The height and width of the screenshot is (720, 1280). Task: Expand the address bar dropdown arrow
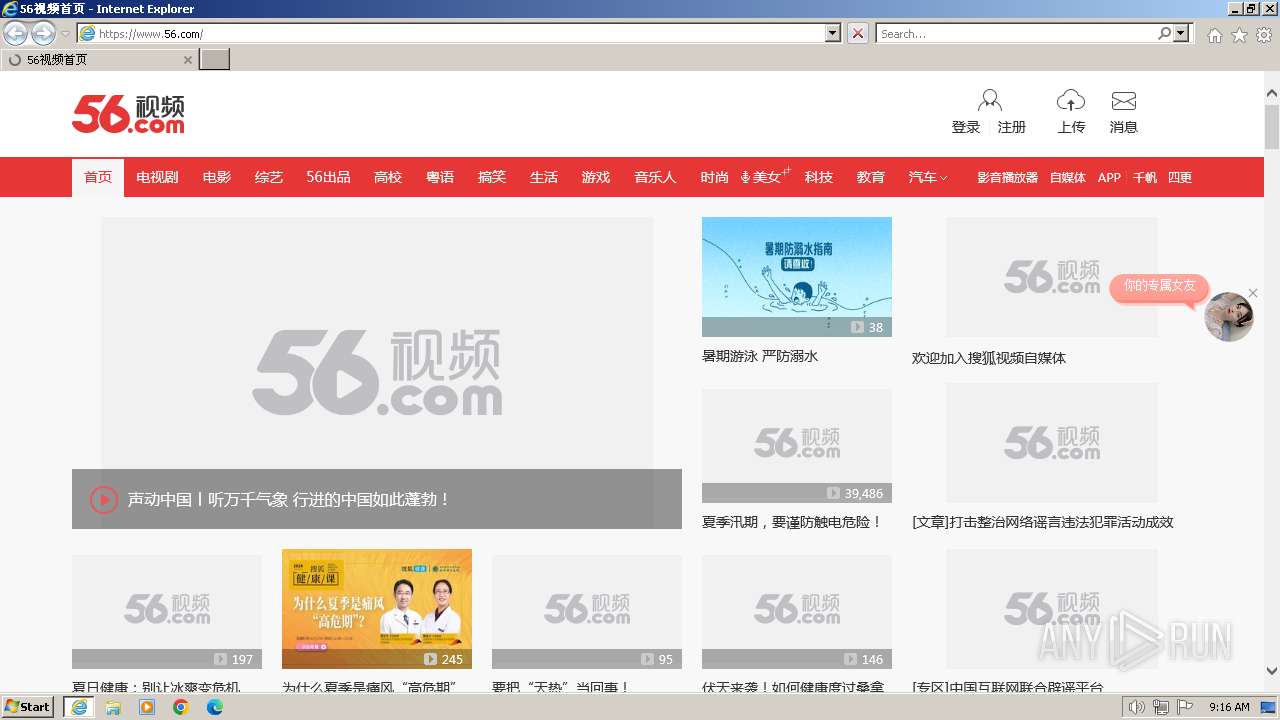click(833, 33)
